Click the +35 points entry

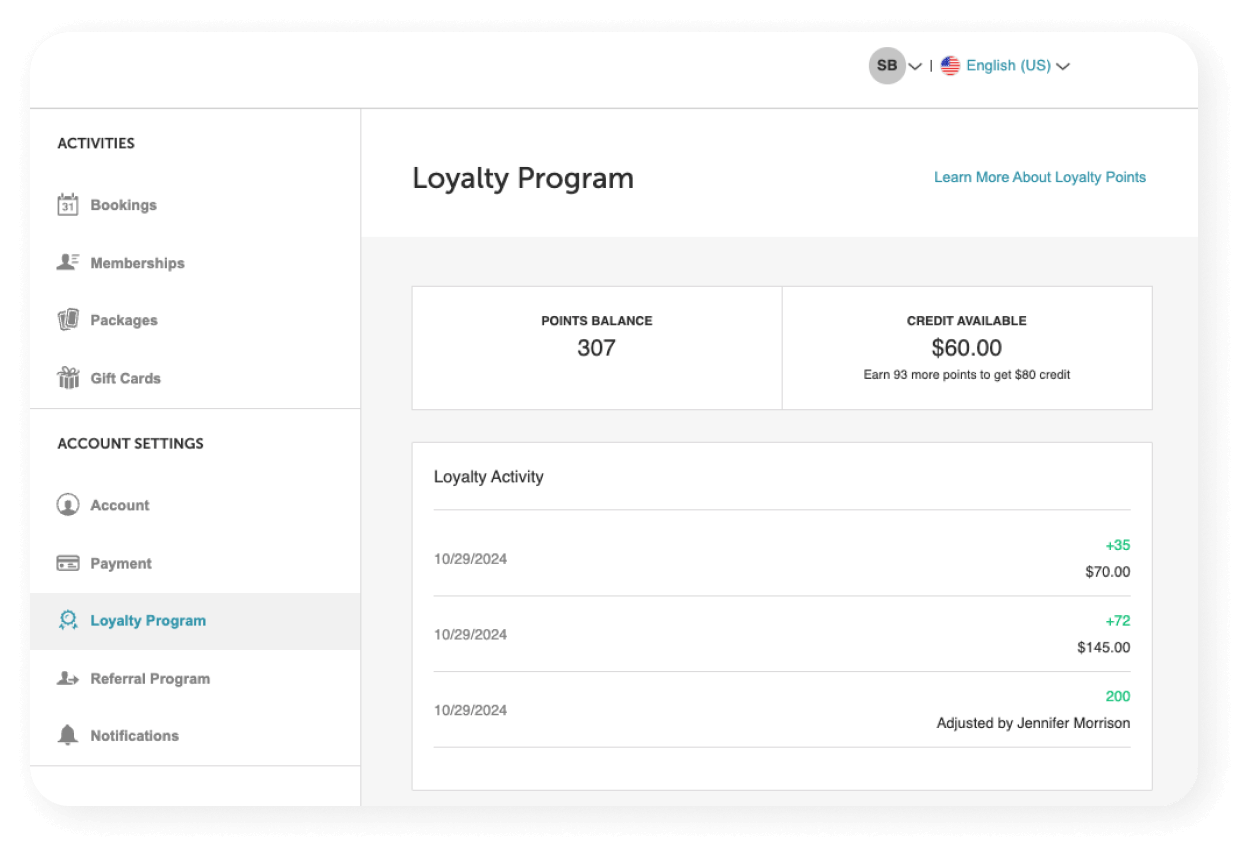coord(1118,545)
